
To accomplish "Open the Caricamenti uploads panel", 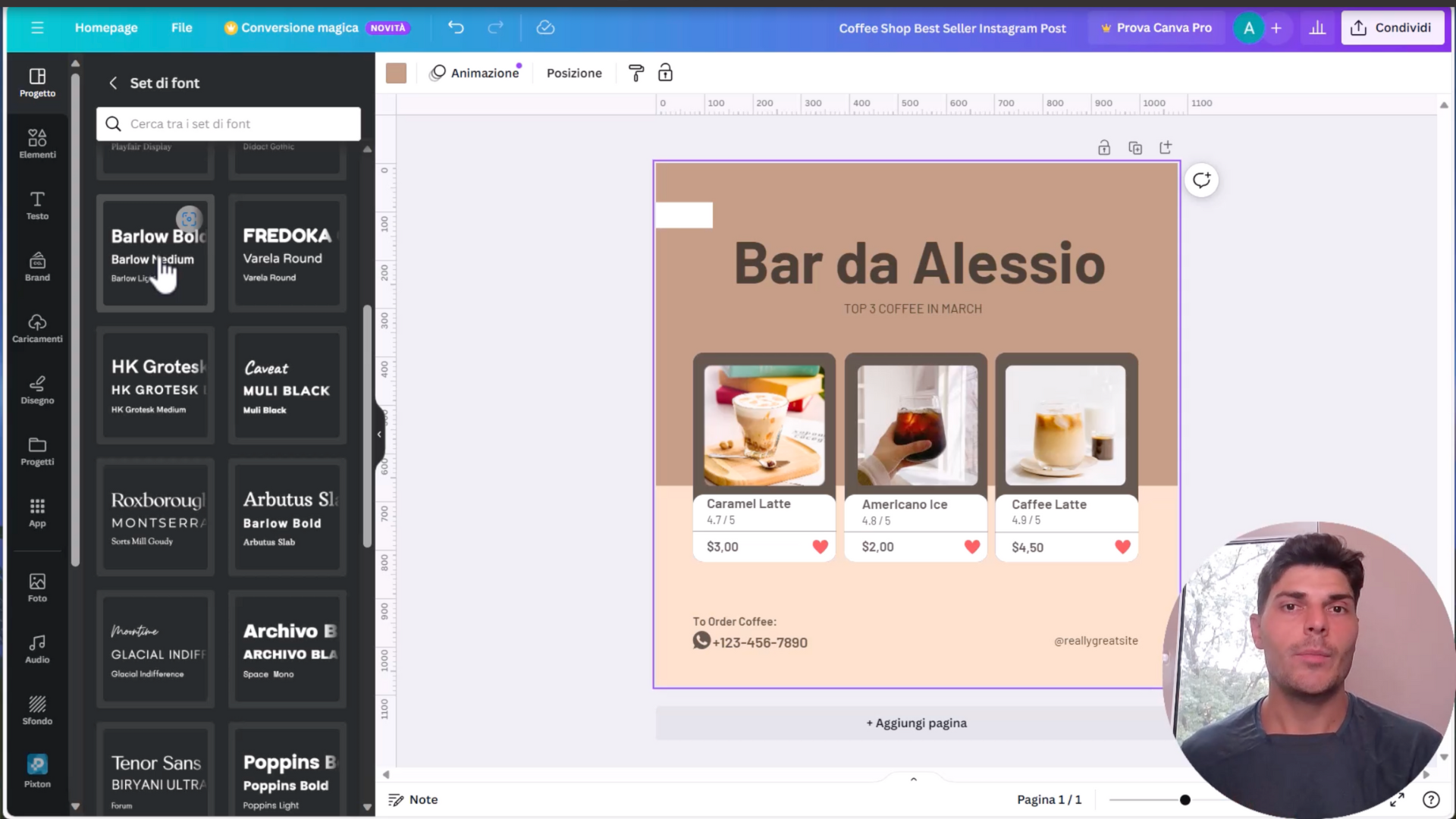I will [x=37, y=328].
